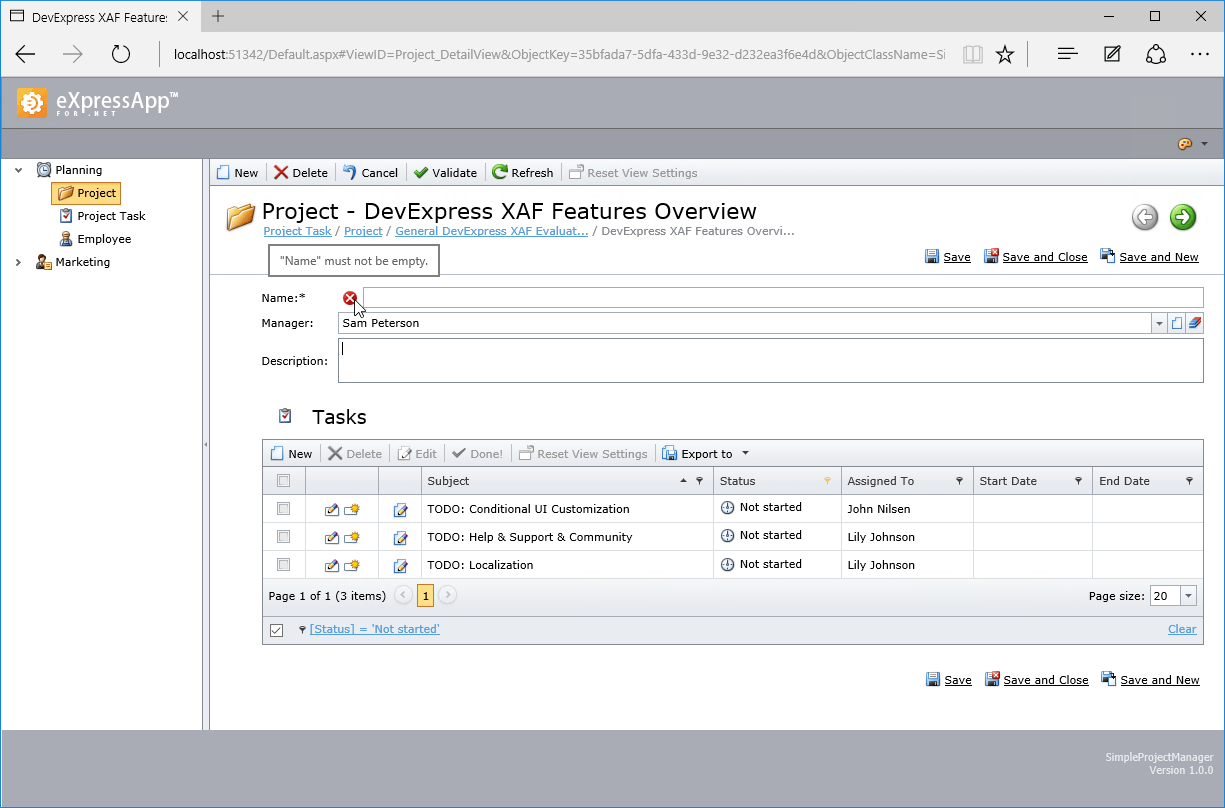Click Clear to remove the grid filter
The image size is (1225, 808).
pos(1182,630)
